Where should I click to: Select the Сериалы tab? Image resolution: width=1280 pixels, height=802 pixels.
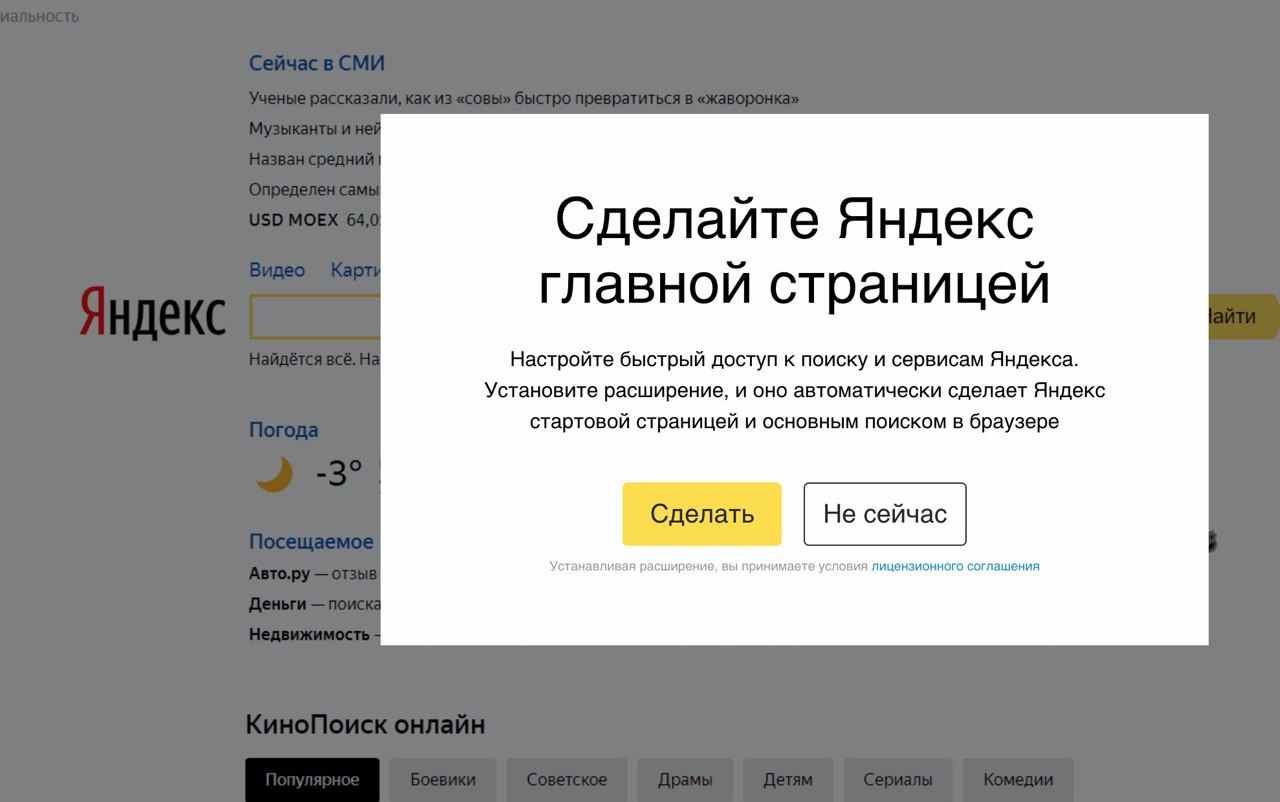899,780
